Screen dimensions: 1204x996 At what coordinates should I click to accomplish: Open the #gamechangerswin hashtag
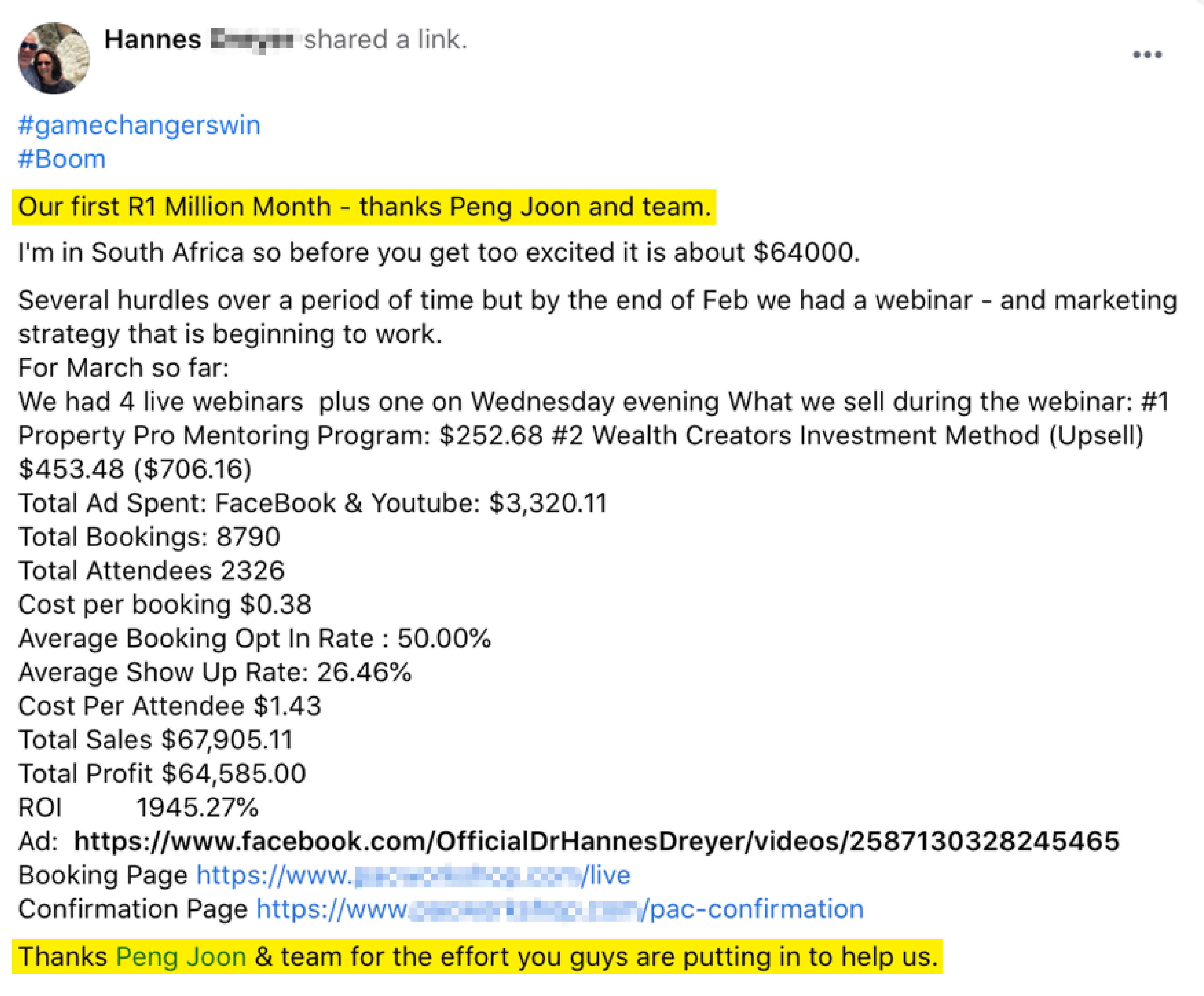(139, 126)
